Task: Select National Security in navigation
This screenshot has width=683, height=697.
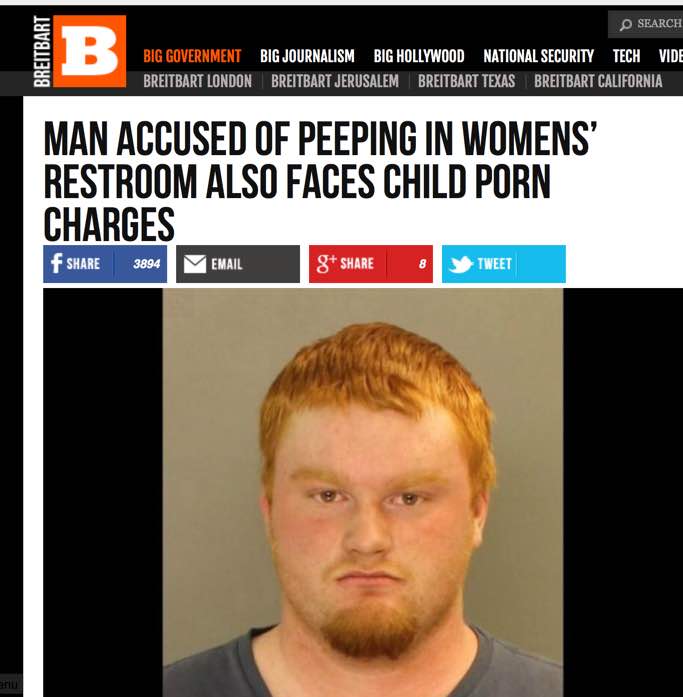Action: [539, 56]
